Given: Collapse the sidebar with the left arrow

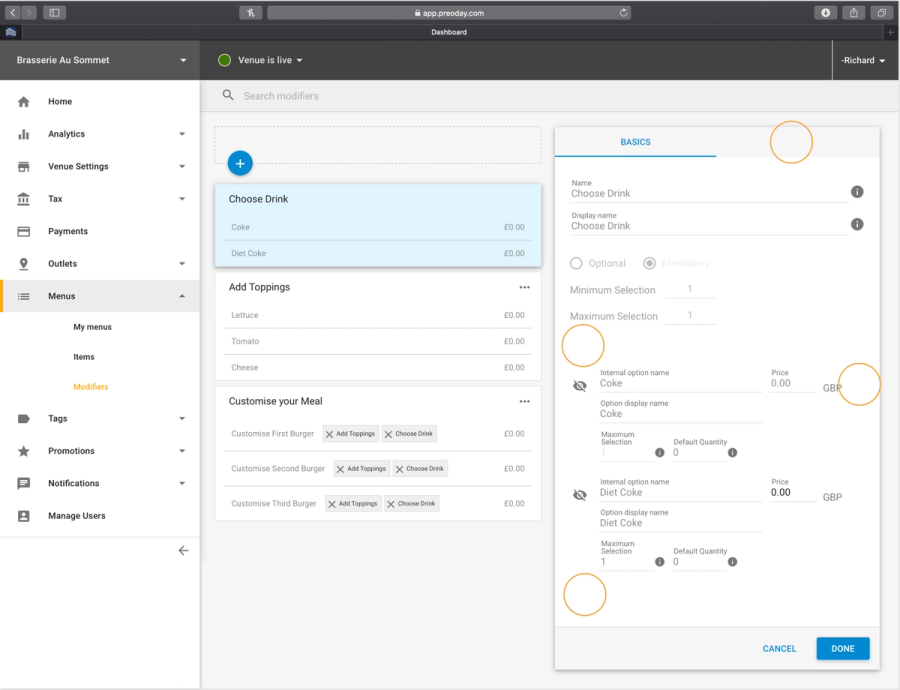Looking at the screenshot, I should click(183, 551).
